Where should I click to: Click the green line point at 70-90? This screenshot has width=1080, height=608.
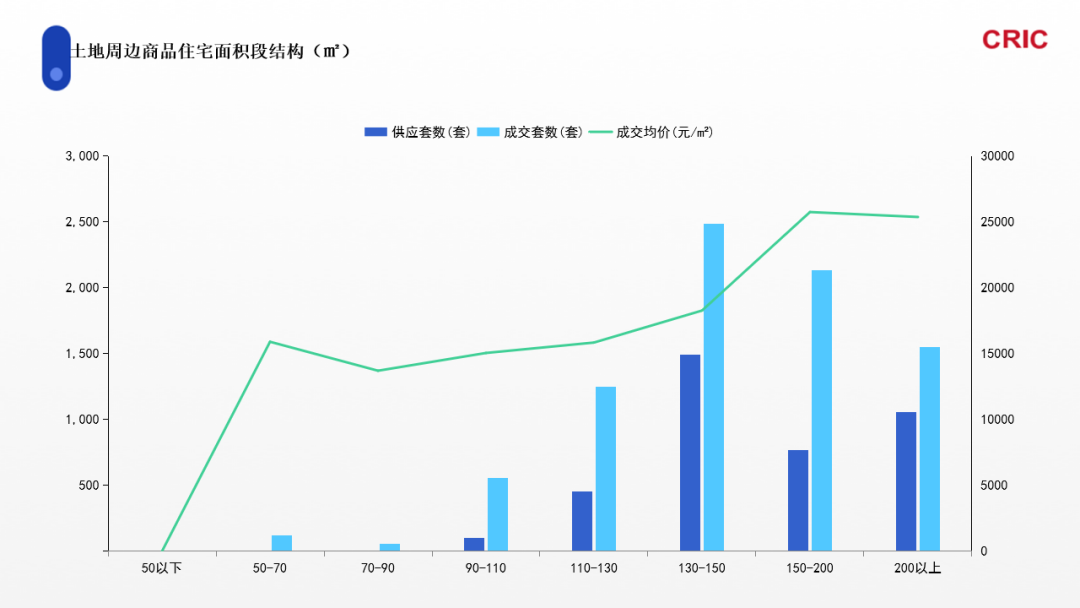378,370
